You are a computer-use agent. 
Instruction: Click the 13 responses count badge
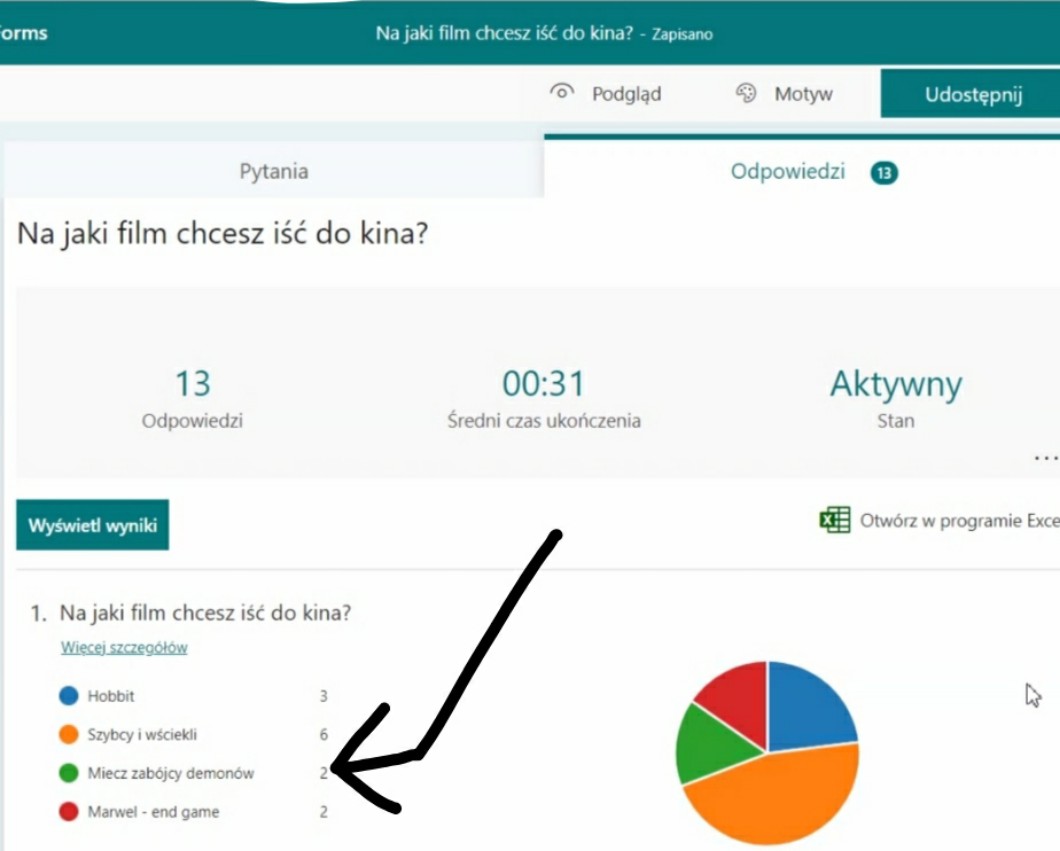pyautogui.click(x=884, y=173)
